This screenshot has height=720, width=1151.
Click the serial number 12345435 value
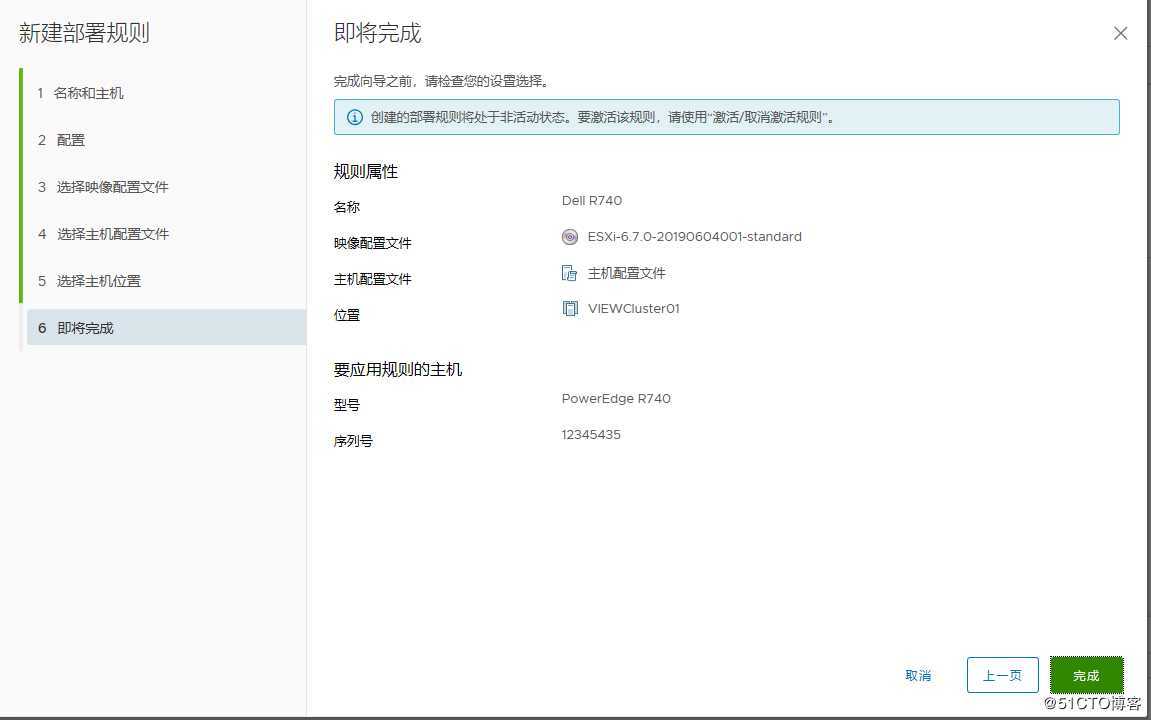pos(590,434)
